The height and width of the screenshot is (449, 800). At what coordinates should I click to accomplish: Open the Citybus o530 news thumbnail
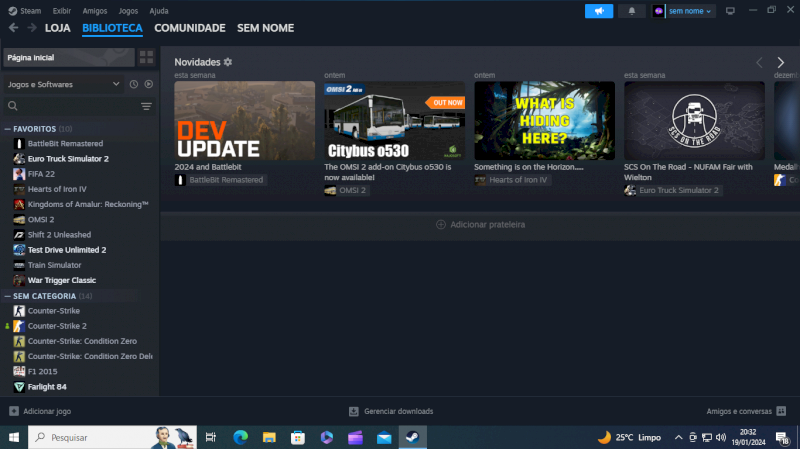click(394, 120)
